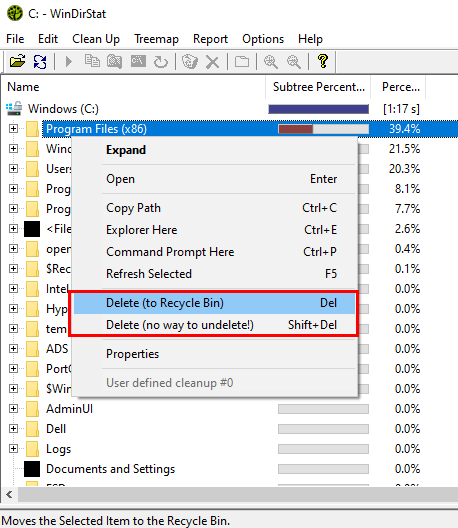Image resolution: width=458 pixels, height=528 pixels.
Task: Expand the AdminUI folder node
Action: click(13, 409)
